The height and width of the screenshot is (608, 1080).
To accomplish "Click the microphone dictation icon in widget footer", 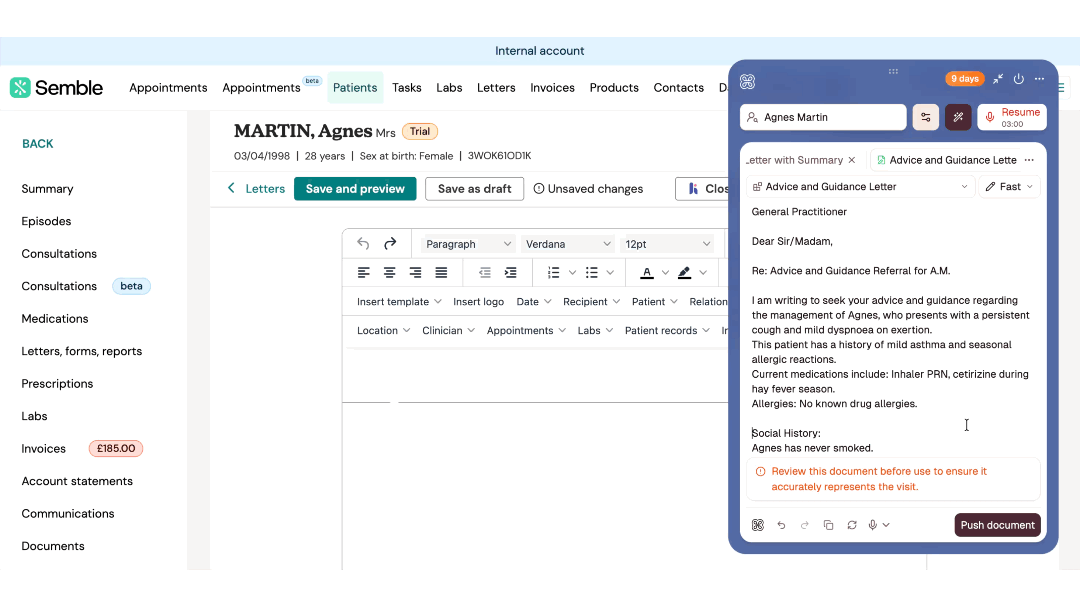I will [873, 525].
